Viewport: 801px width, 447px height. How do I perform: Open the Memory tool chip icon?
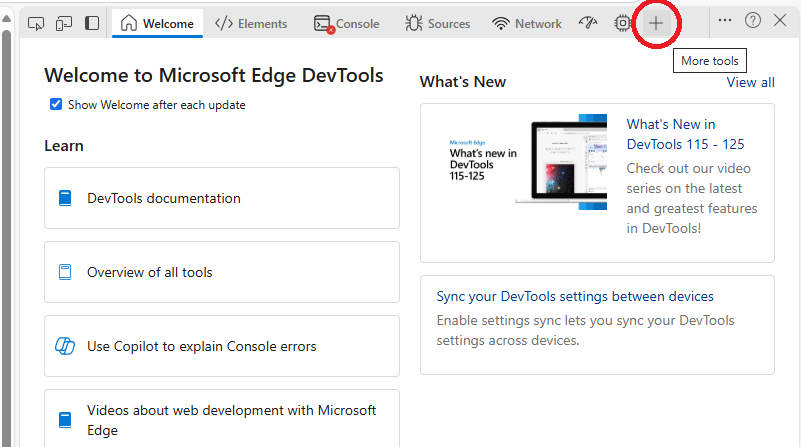coord(622,23)
